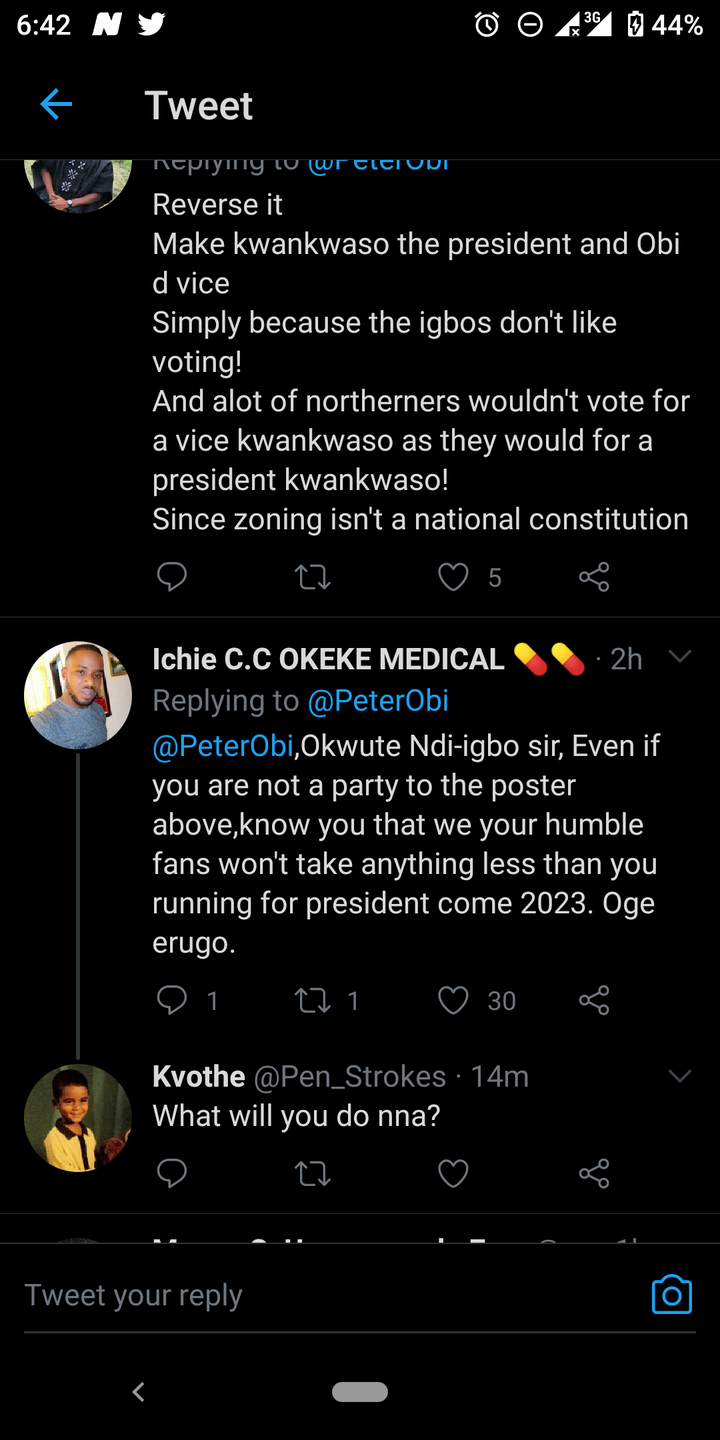Like the tweet with 30 likes
This screenshot has width=720, height=1440.
tap(454, 1000)
